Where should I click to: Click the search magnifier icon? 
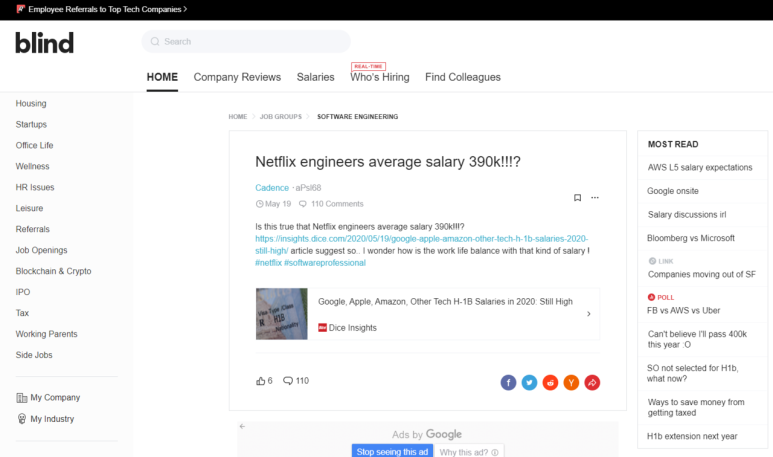tap(155, 41)
